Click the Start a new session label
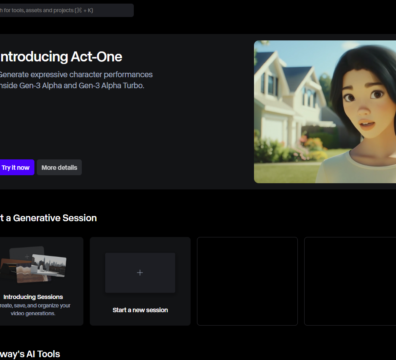 [140, 310]
